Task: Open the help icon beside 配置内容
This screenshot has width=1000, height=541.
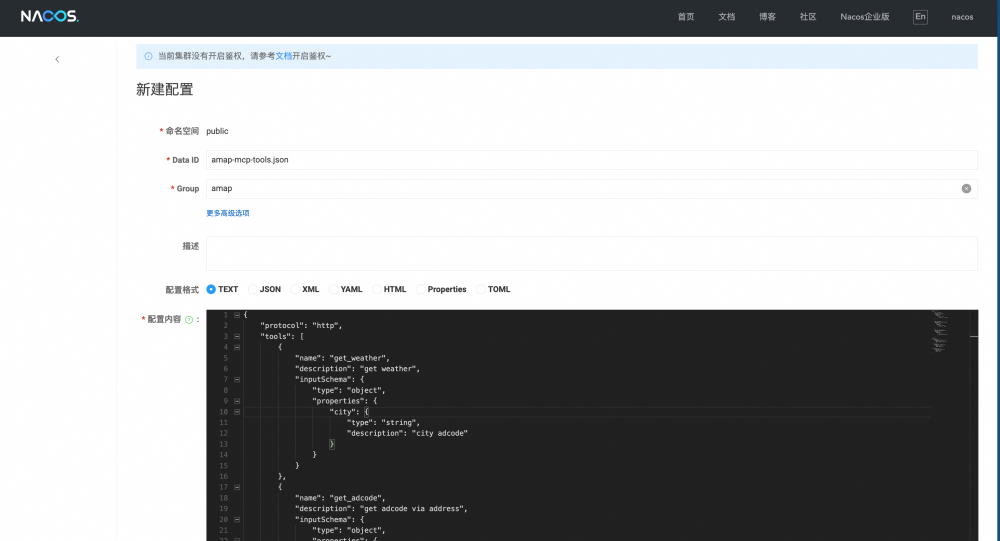Action: tap(189, 320)
